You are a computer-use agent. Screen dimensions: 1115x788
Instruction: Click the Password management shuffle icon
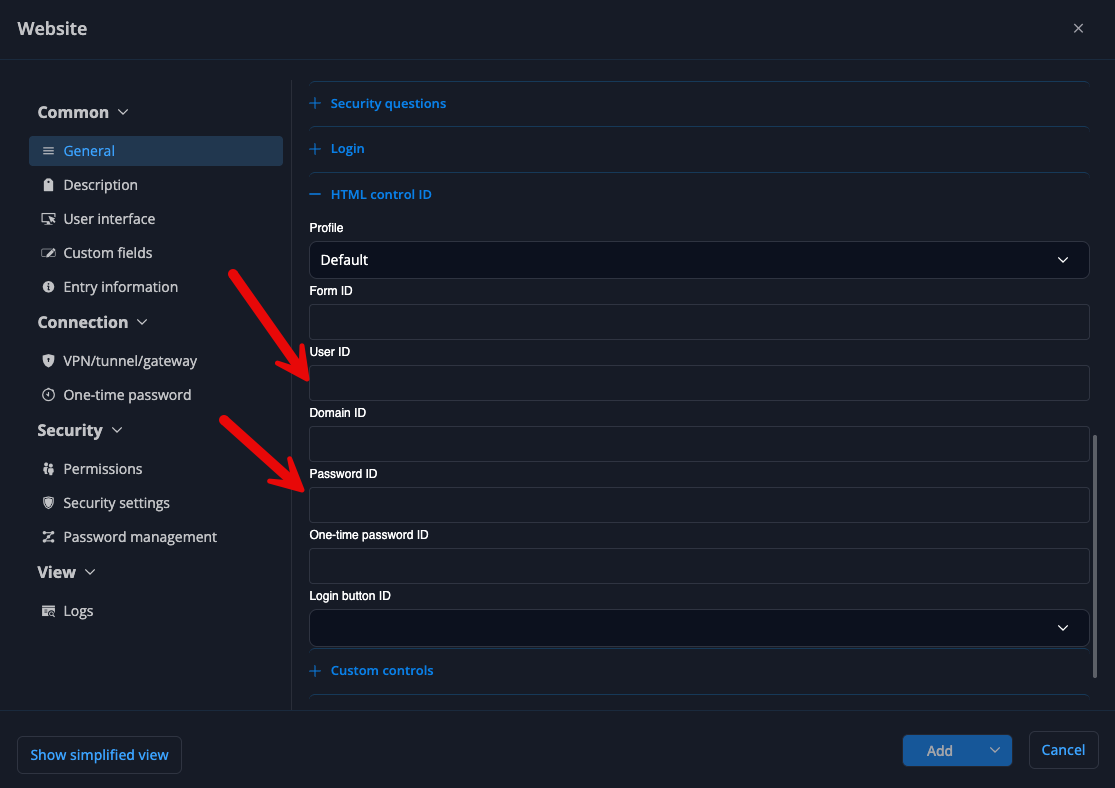(48, 537)
